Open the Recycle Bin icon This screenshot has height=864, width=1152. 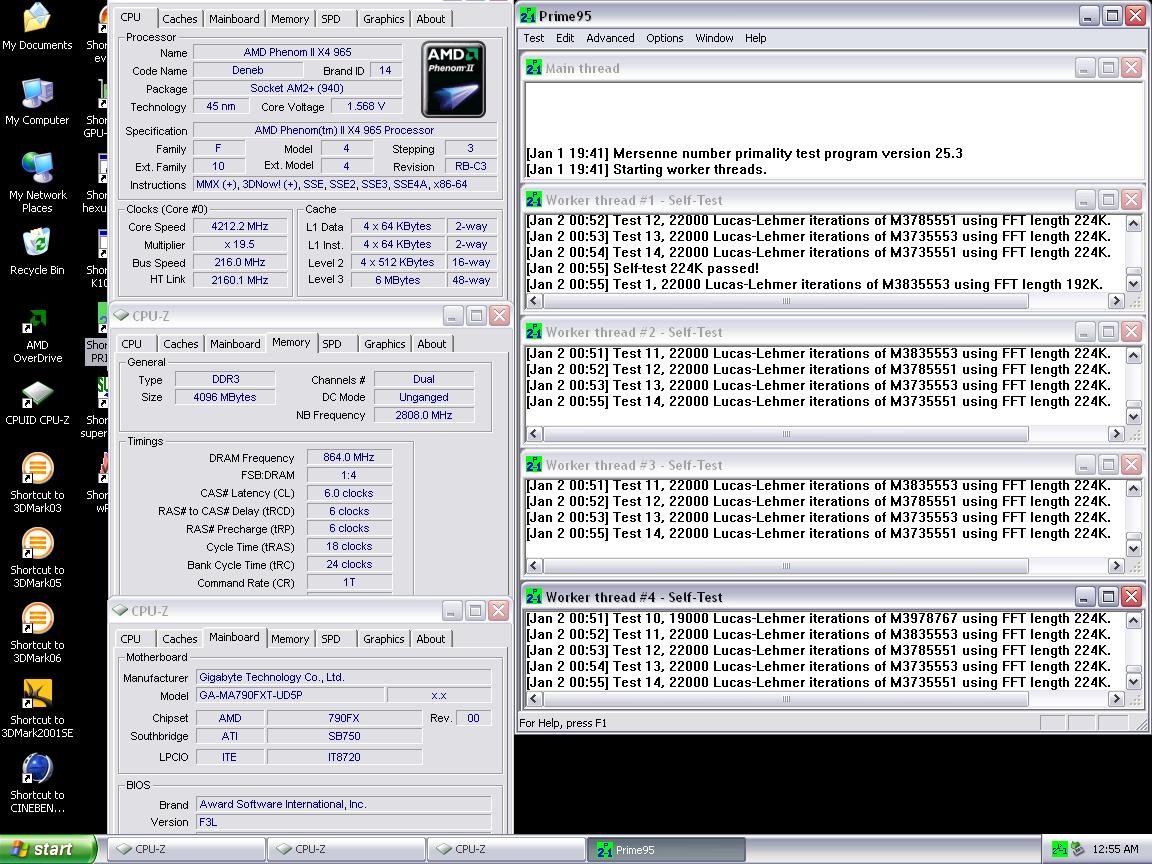pyautogui.click(x=37, y=252)
